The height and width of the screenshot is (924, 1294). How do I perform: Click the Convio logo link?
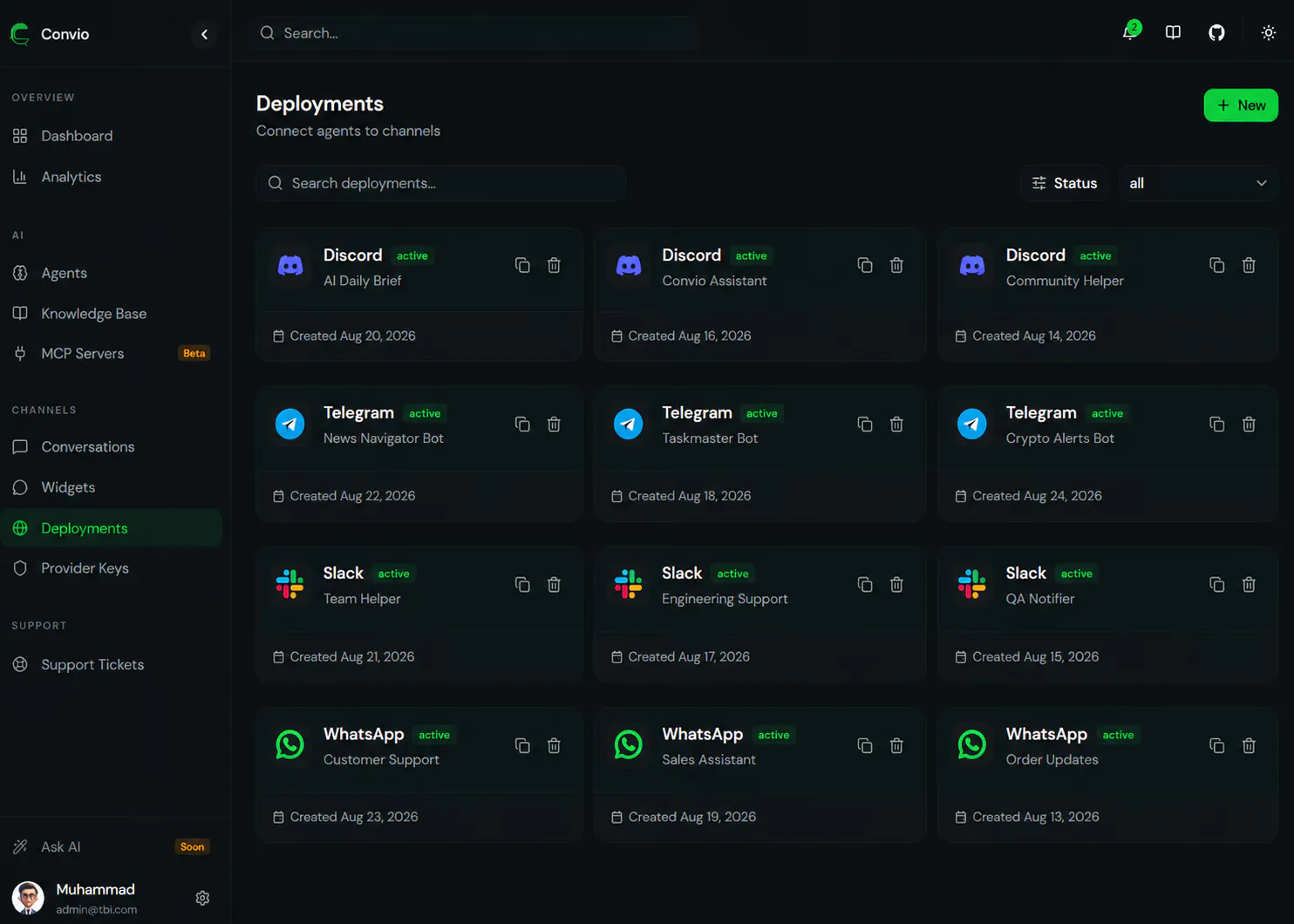pyautogui.click(x=50, y=34)
